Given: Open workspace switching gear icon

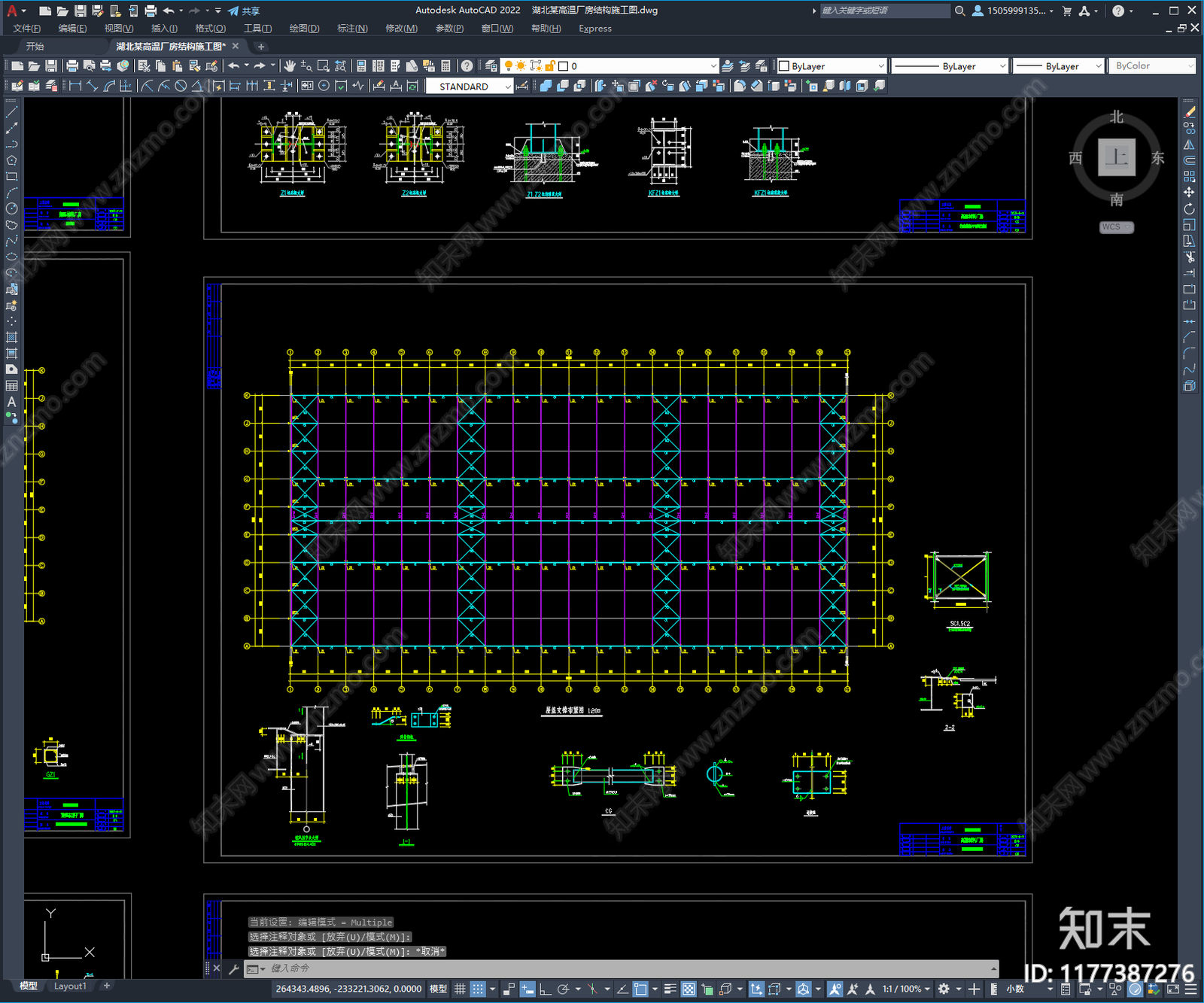Looking at the screenshot, I should tap(944, 989).
